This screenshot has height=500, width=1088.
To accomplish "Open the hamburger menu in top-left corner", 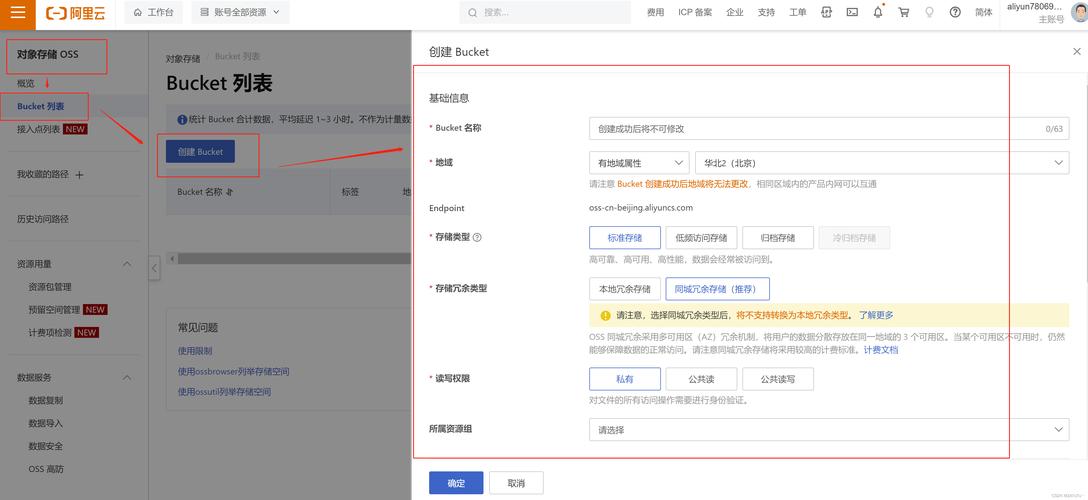I will pyautogui.click(x=18, y=13).
